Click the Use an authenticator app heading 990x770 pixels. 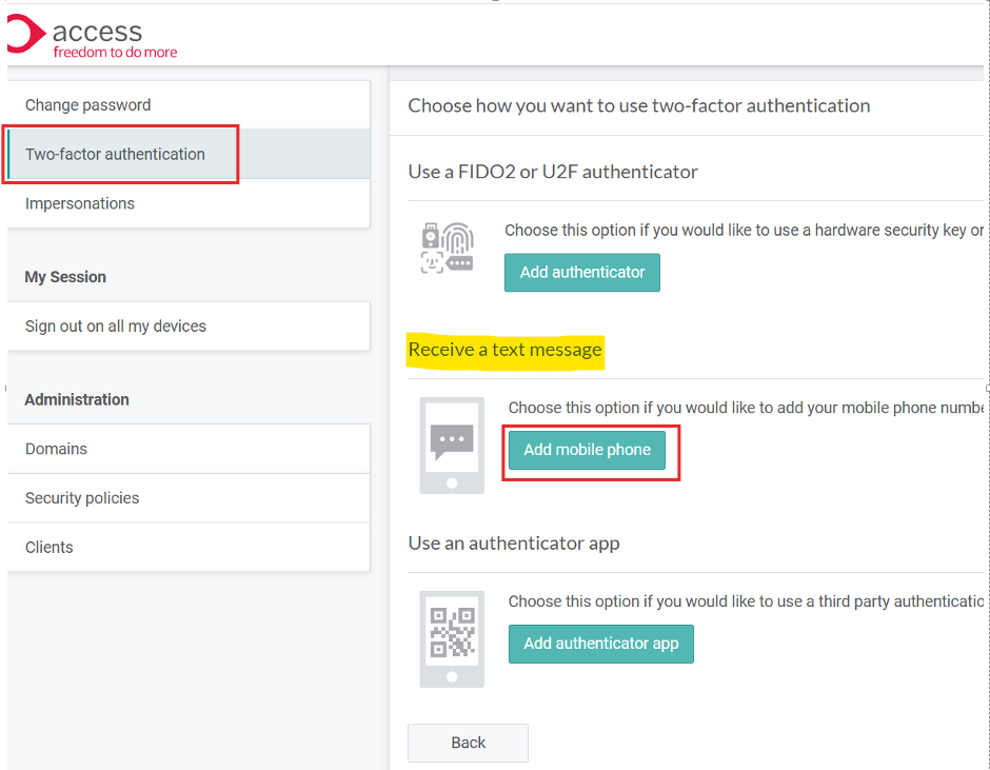click(x=514, y=543)
